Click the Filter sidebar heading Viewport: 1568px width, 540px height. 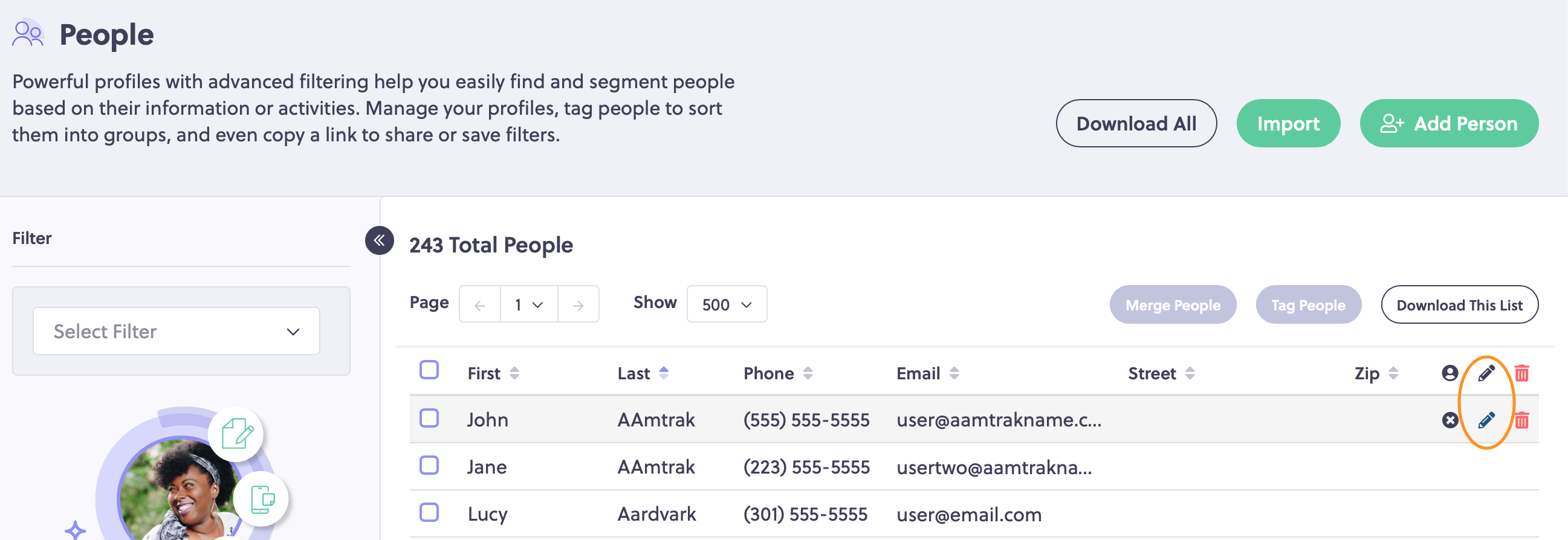click(x=31, y=238)
